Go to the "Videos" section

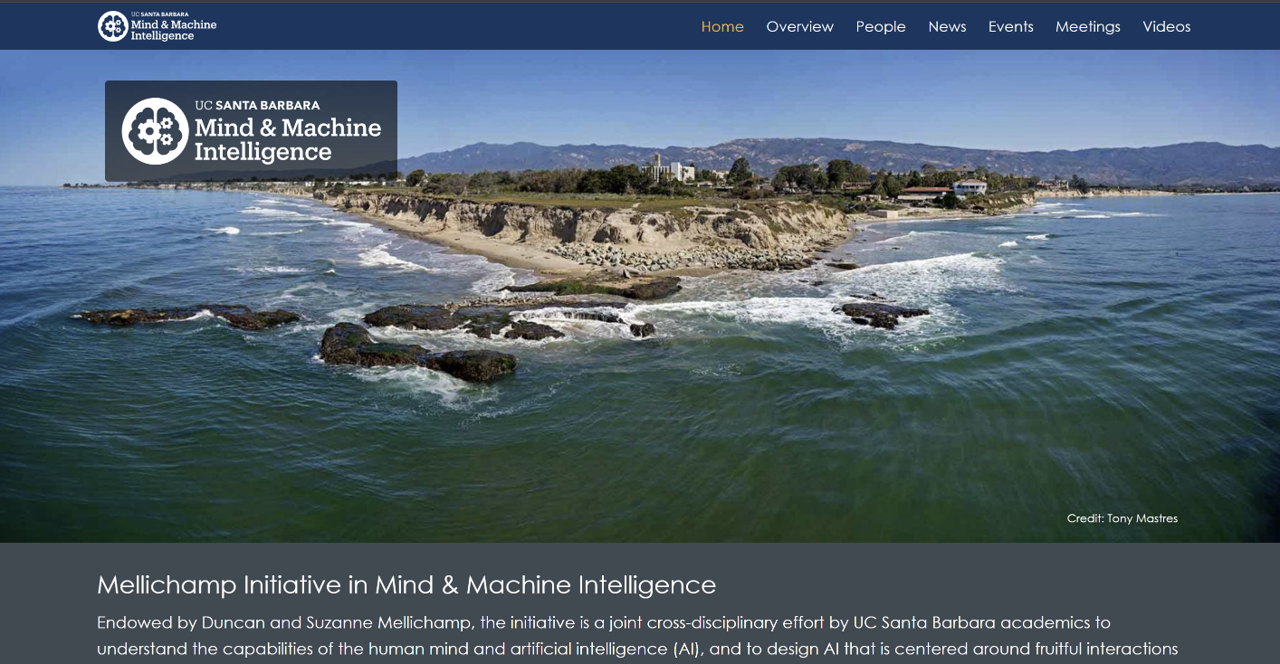1166,27
